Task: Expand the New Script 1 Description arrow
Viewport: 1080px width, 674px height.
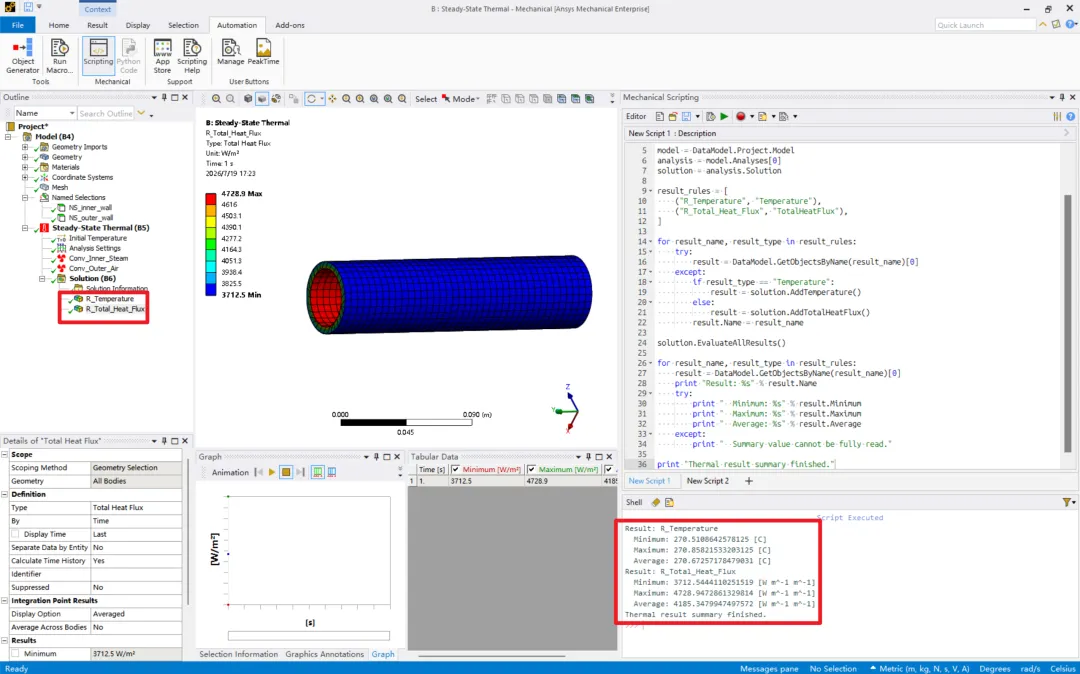Action: [1068, 133]
